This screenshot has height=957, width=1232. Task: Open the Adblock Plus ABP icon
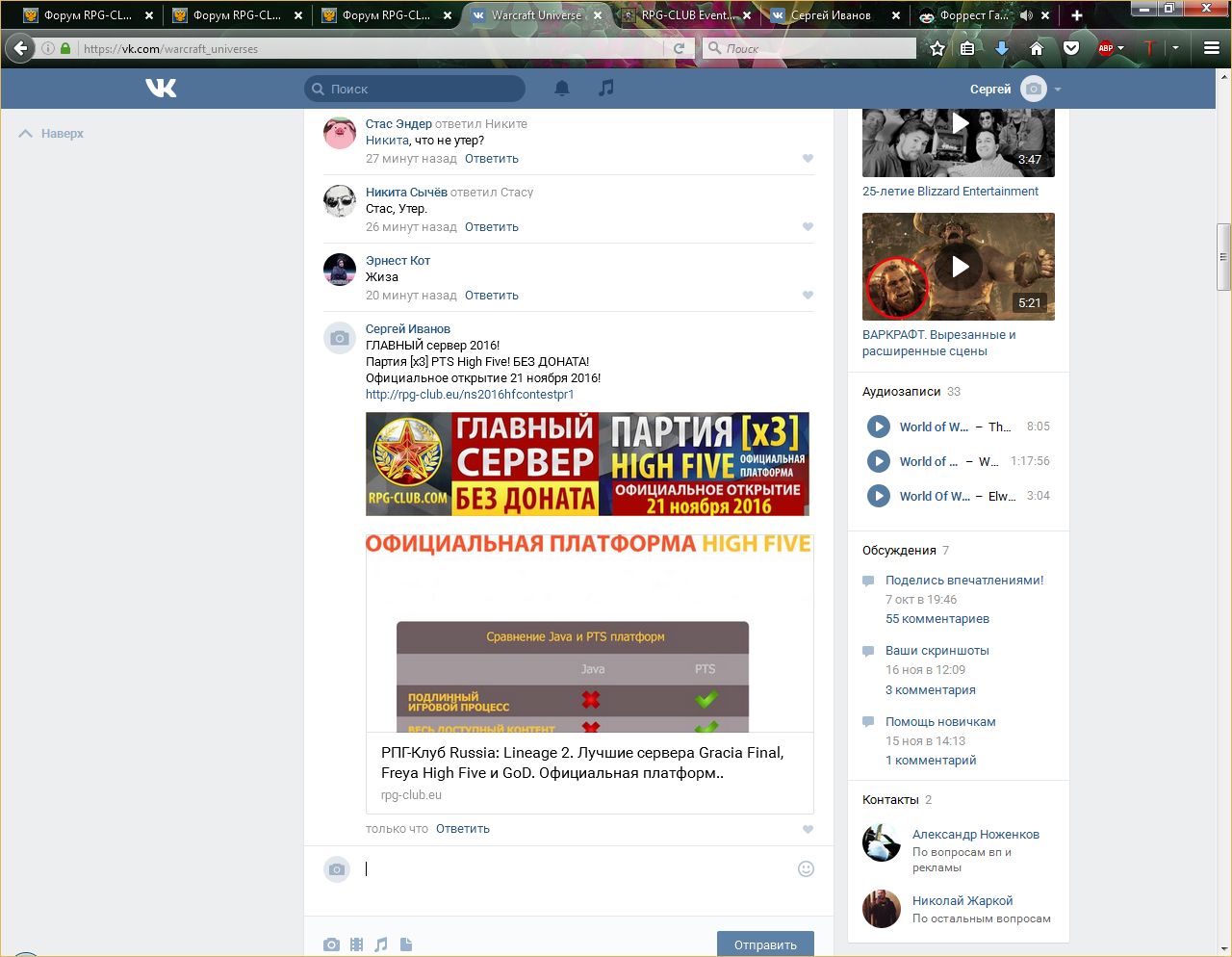pos(1106,48)
